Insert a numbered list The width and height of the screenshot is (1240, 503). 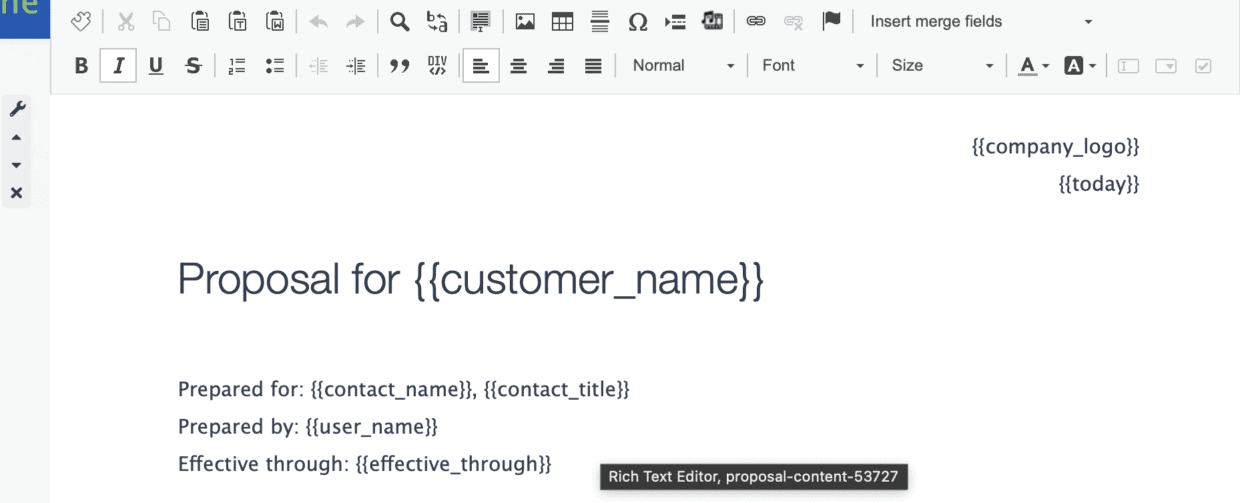tap(237, 66)
